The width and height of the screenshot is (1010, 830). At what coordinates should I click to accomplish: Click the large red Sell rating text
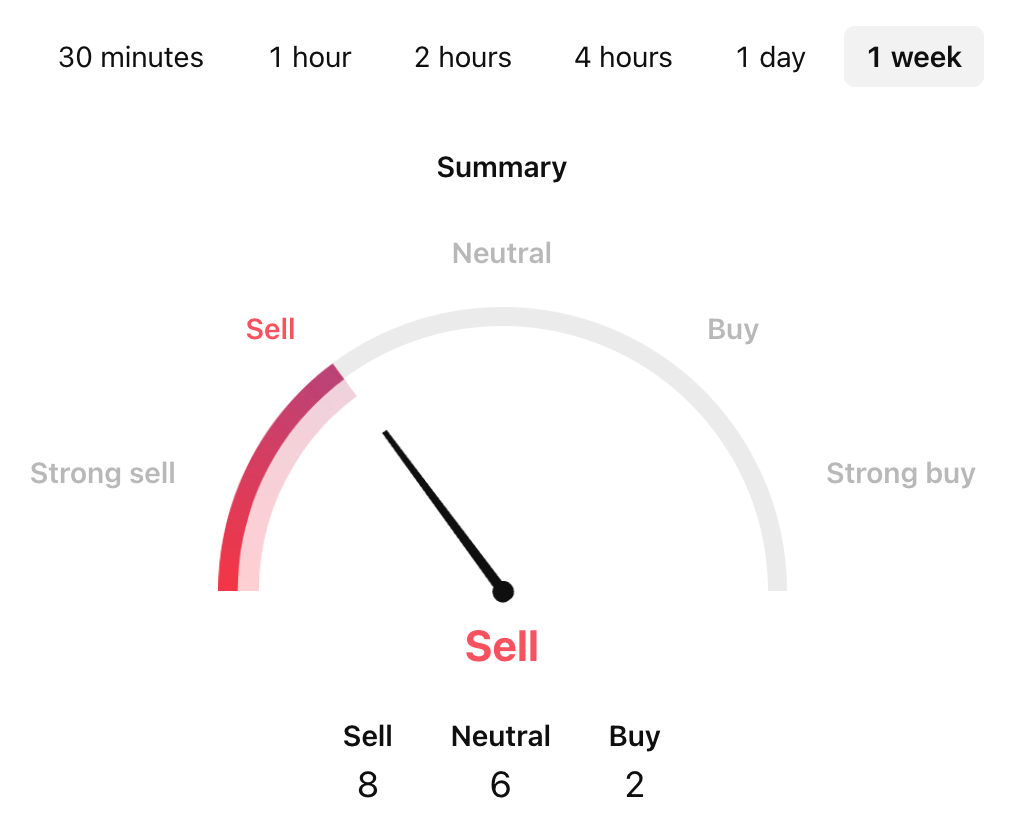(x=502, y=647)
